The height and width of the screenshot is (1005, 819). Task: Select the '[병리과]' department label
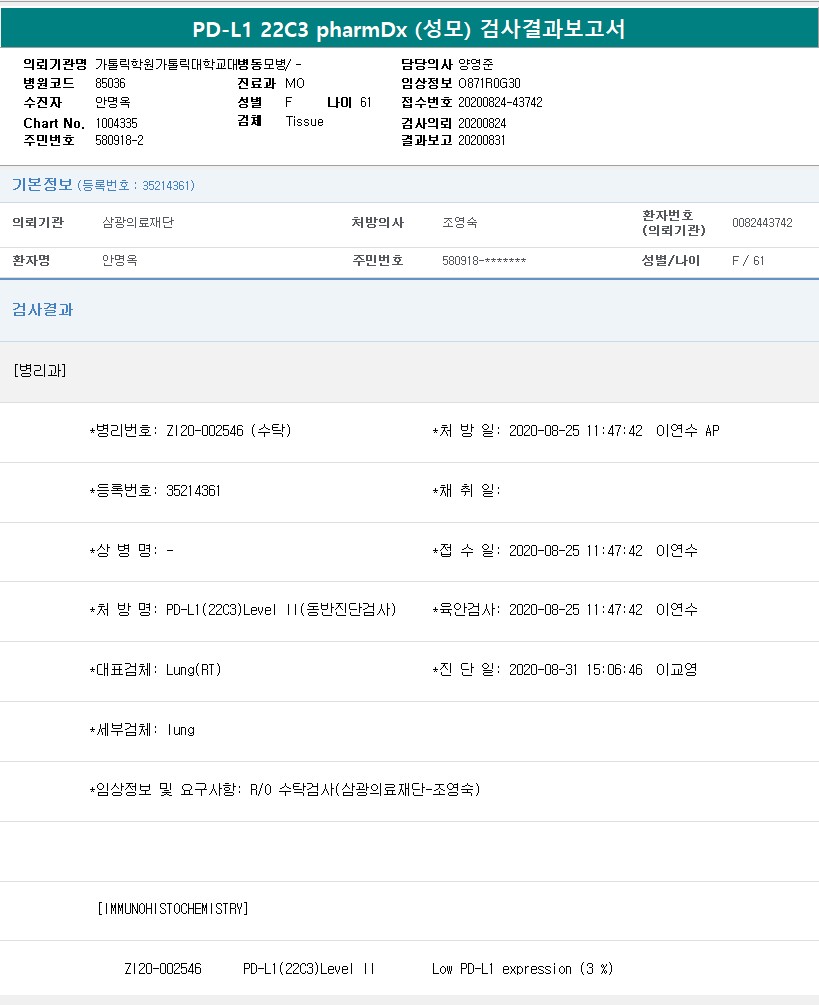(x=40, y=370)
